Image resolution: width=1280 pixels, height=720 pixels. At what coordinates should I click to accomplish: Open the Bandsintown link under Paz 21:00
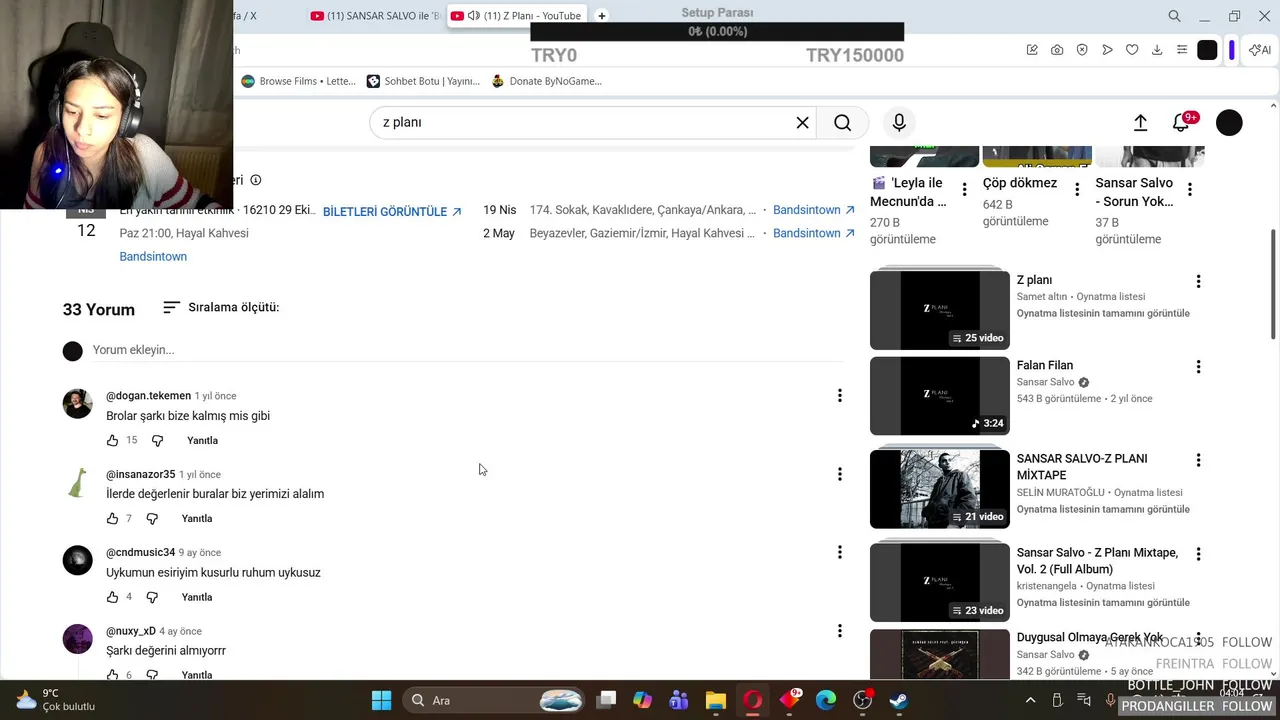pos(153,257)
